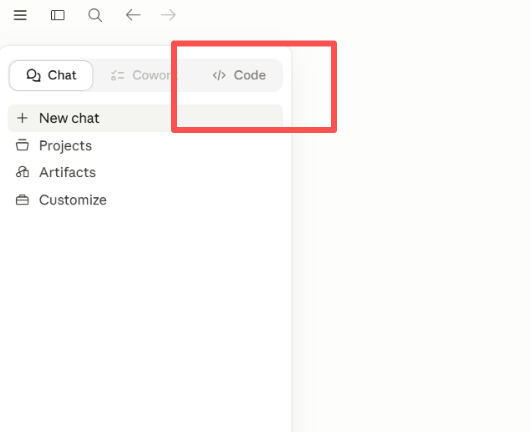
Task: Start a New chat
Action: coord(145,118)
